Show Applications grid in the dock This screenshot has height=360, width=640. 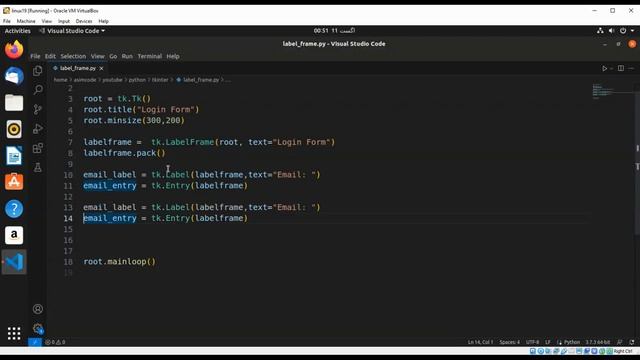click(x=14, y=333)
